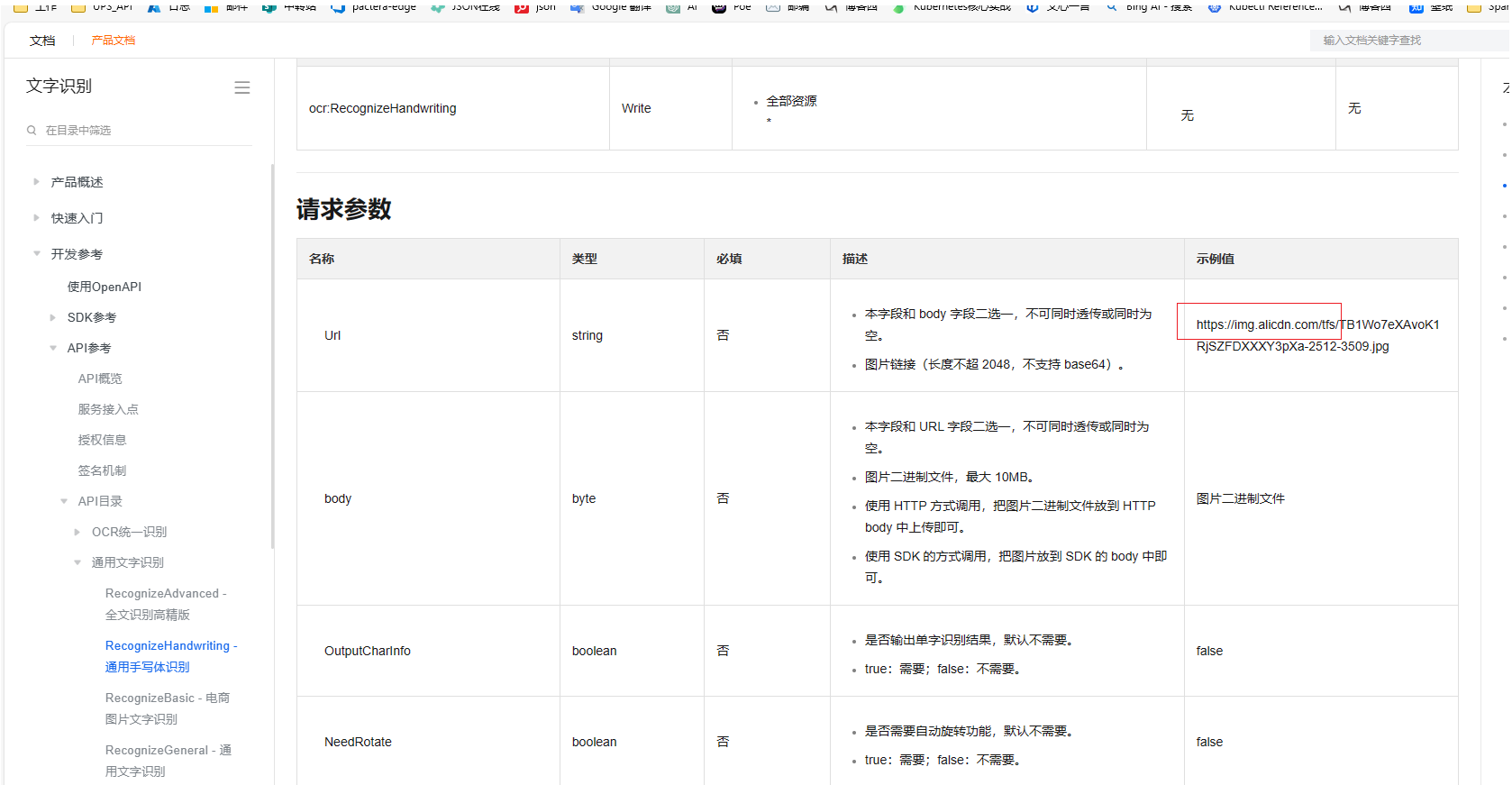
Task: Click the 图片链接（长度不超 2048 description
Action: (995, 364)
